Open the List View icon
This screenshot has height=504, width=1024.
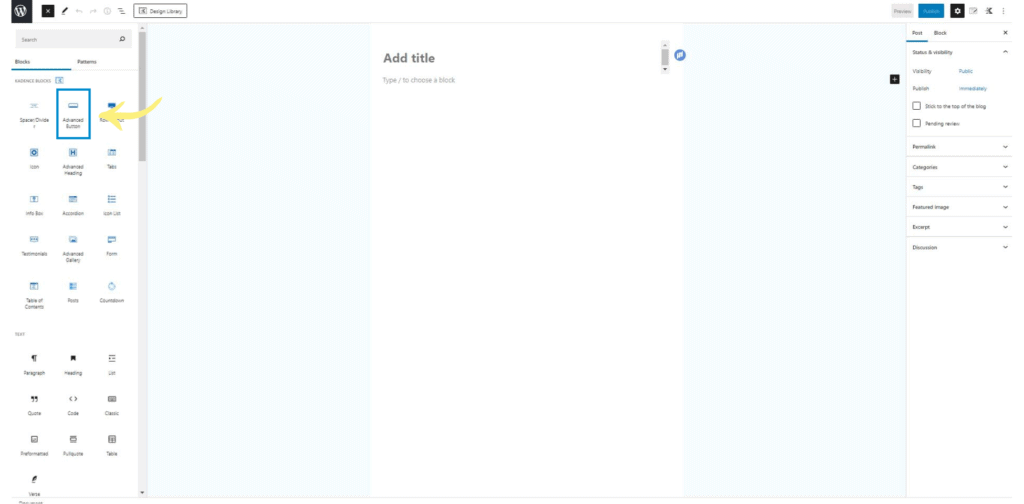point(121,11)
